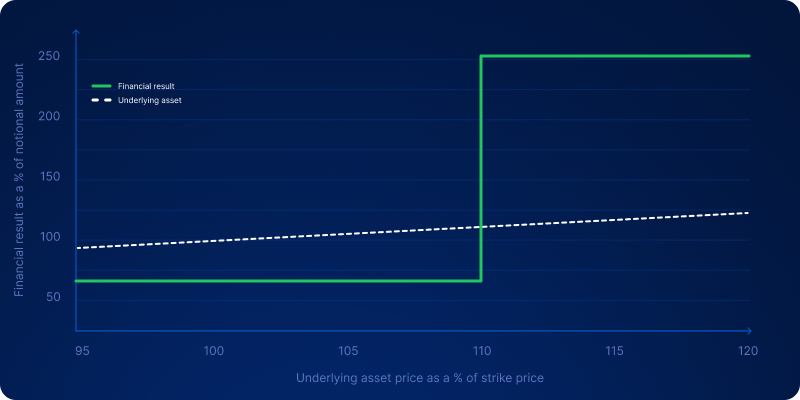Click the 50 y-axis tick label

tap(54, 298)
